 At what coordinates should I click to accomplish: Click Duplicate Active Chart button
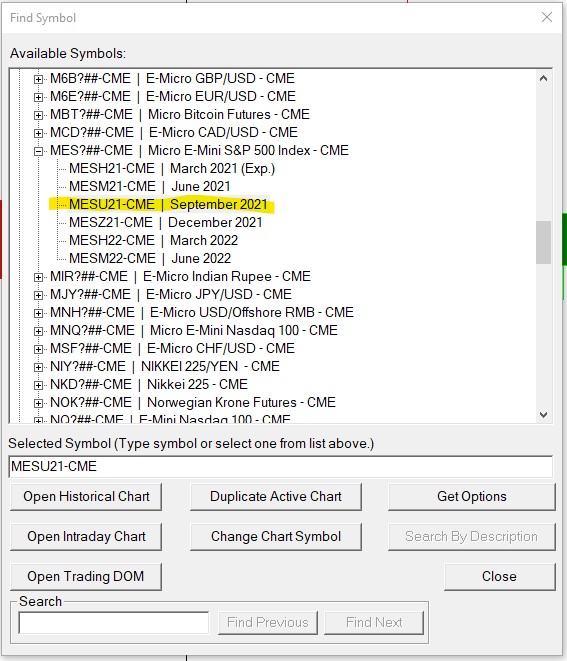coord(276,497)
